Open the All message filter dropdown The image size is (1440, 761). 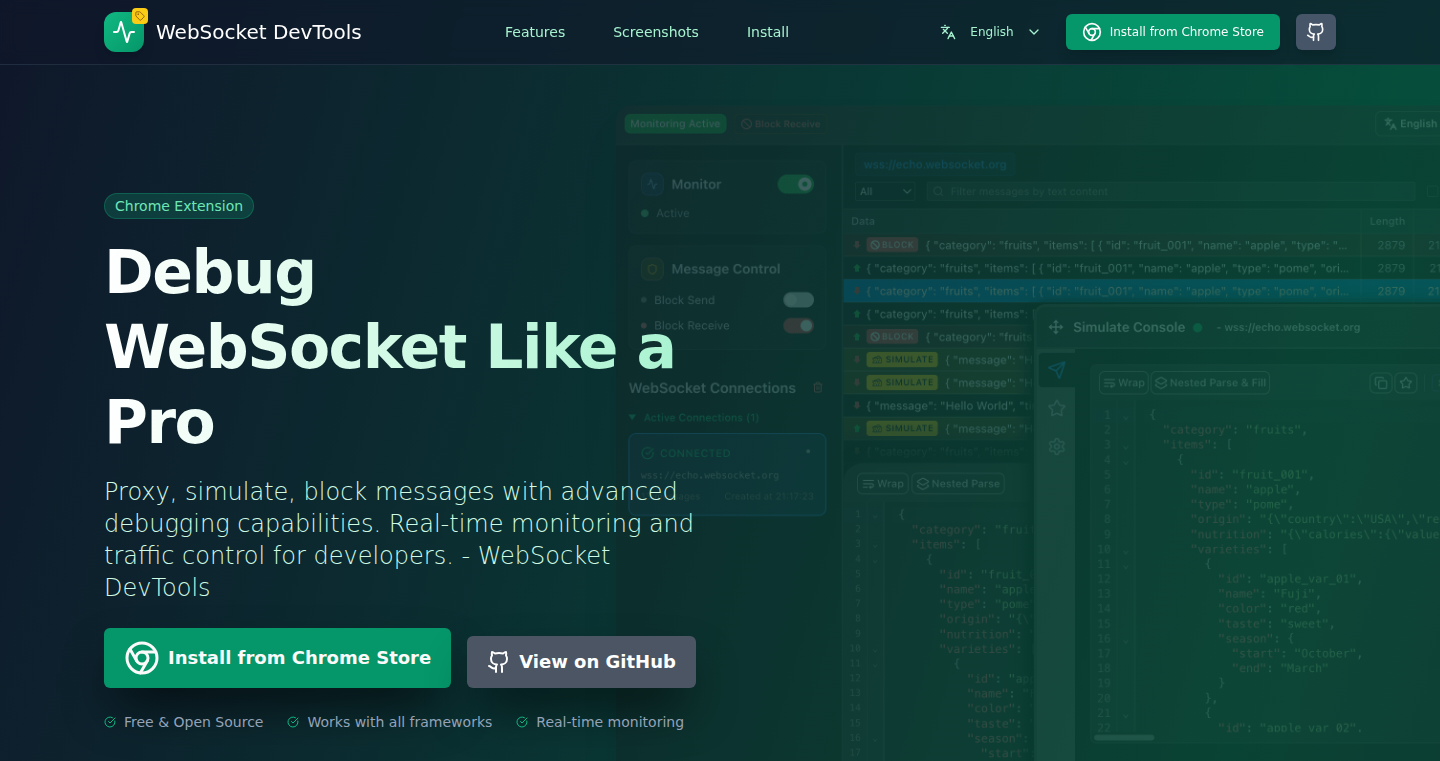point(886,191)
